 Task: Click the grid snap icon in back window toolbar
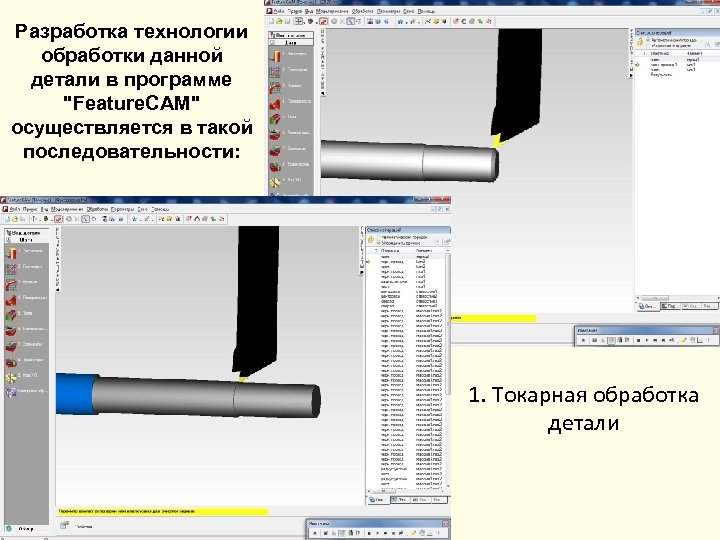pos(299,21)
